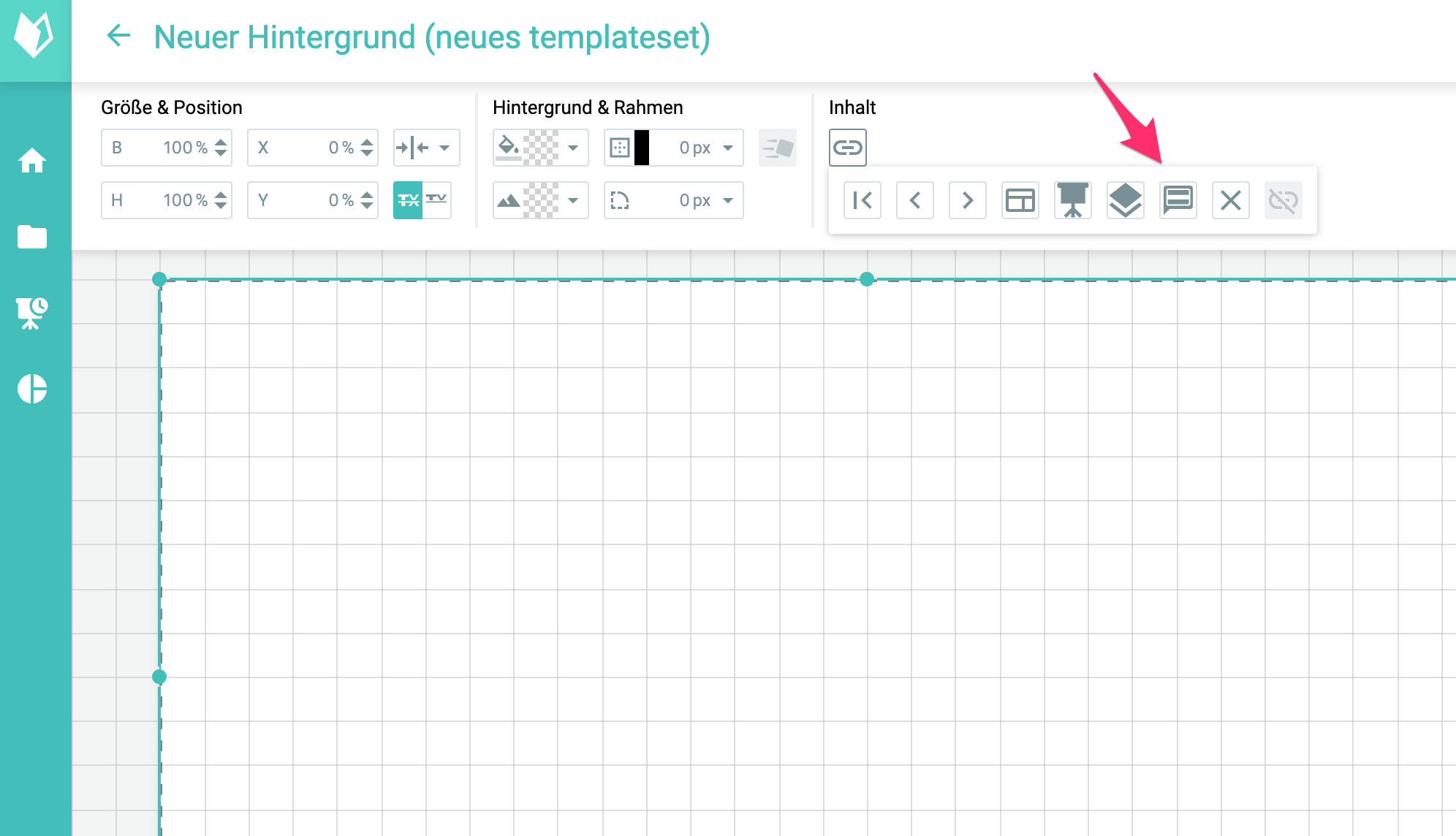Click the top-left canvas resize handle
The height and width of the screenshot is (836, 1456).
tap(159, 279)
